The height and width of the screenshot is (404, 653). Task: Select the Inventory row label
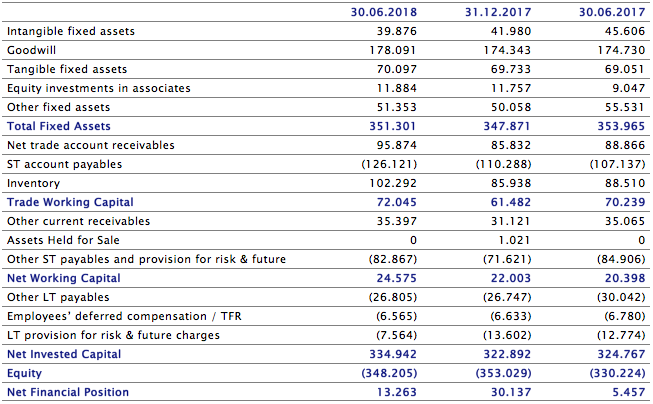pyautogui.click(x=33, y=183)
